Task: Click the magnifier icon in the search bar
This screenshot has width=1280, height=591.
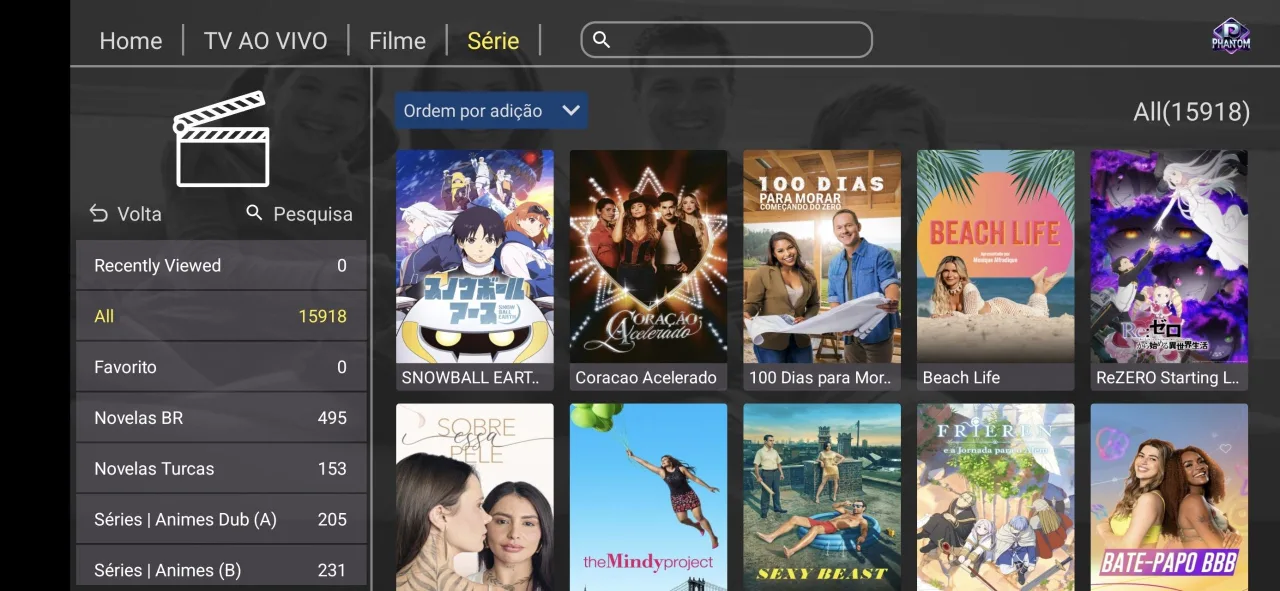Action: click(x=601, y=40)
